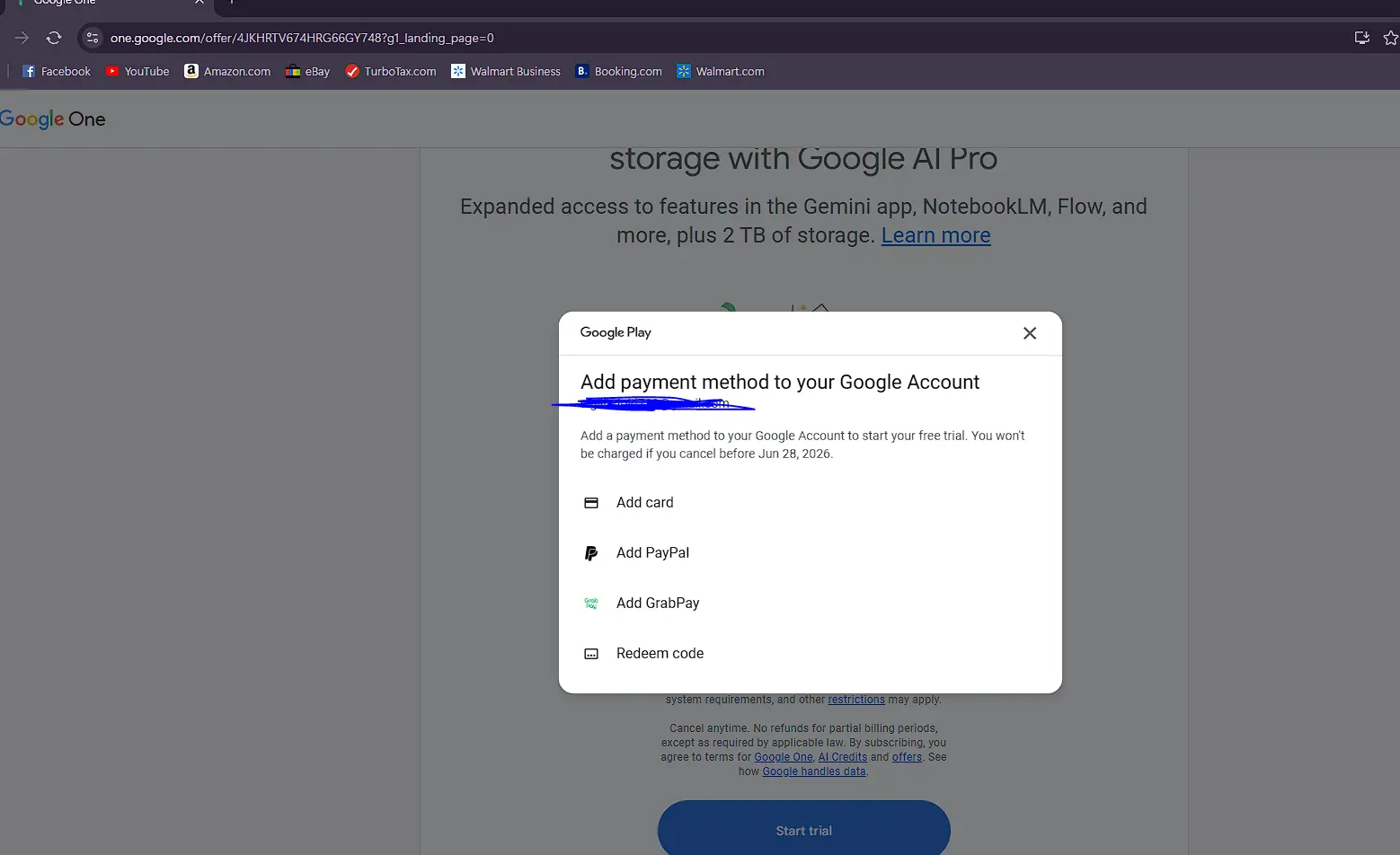The image size is (1400, 855).
Task: View site information icon in address bar
Action: tap(92, 38)
